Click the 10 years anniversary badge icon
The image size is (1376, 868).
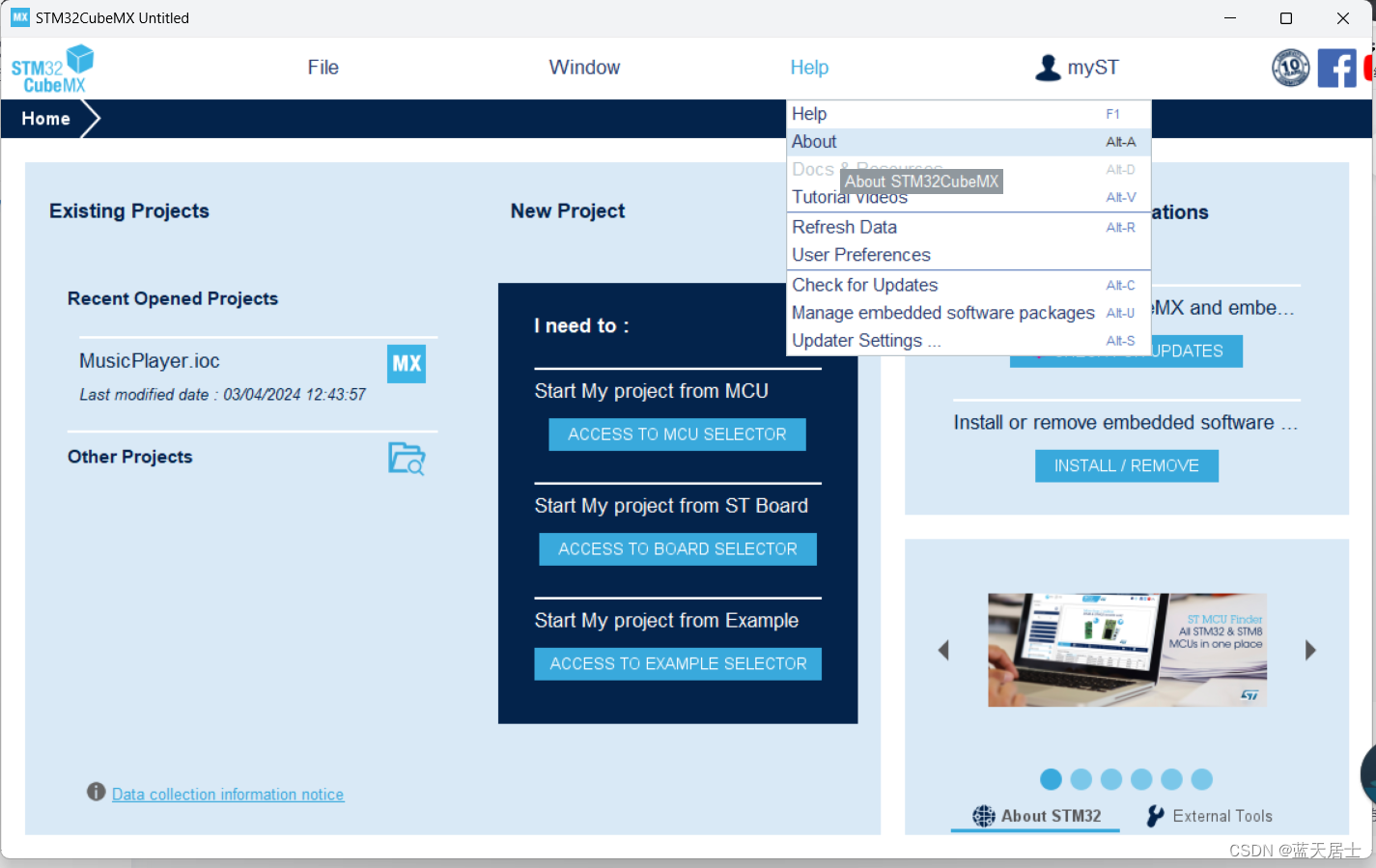click(x=1291, y=68)
